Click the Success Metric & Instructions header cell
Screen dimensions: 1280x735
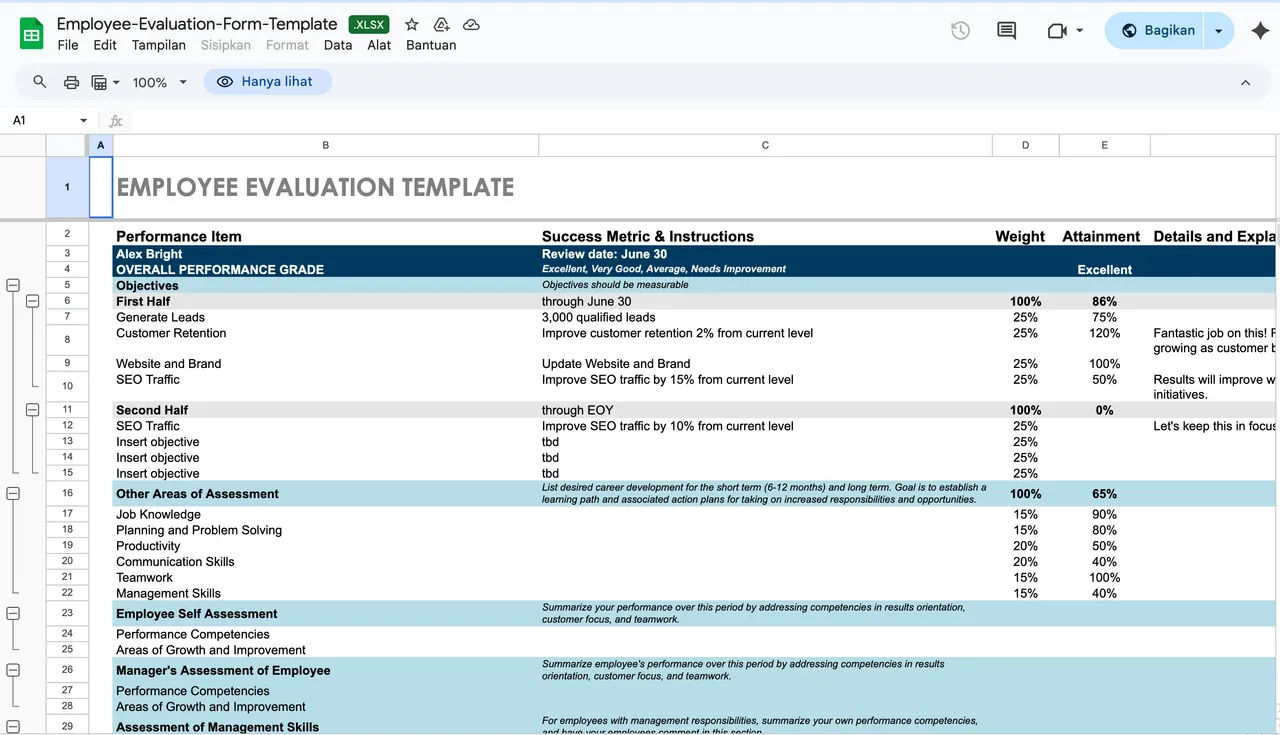coord(765,236)
